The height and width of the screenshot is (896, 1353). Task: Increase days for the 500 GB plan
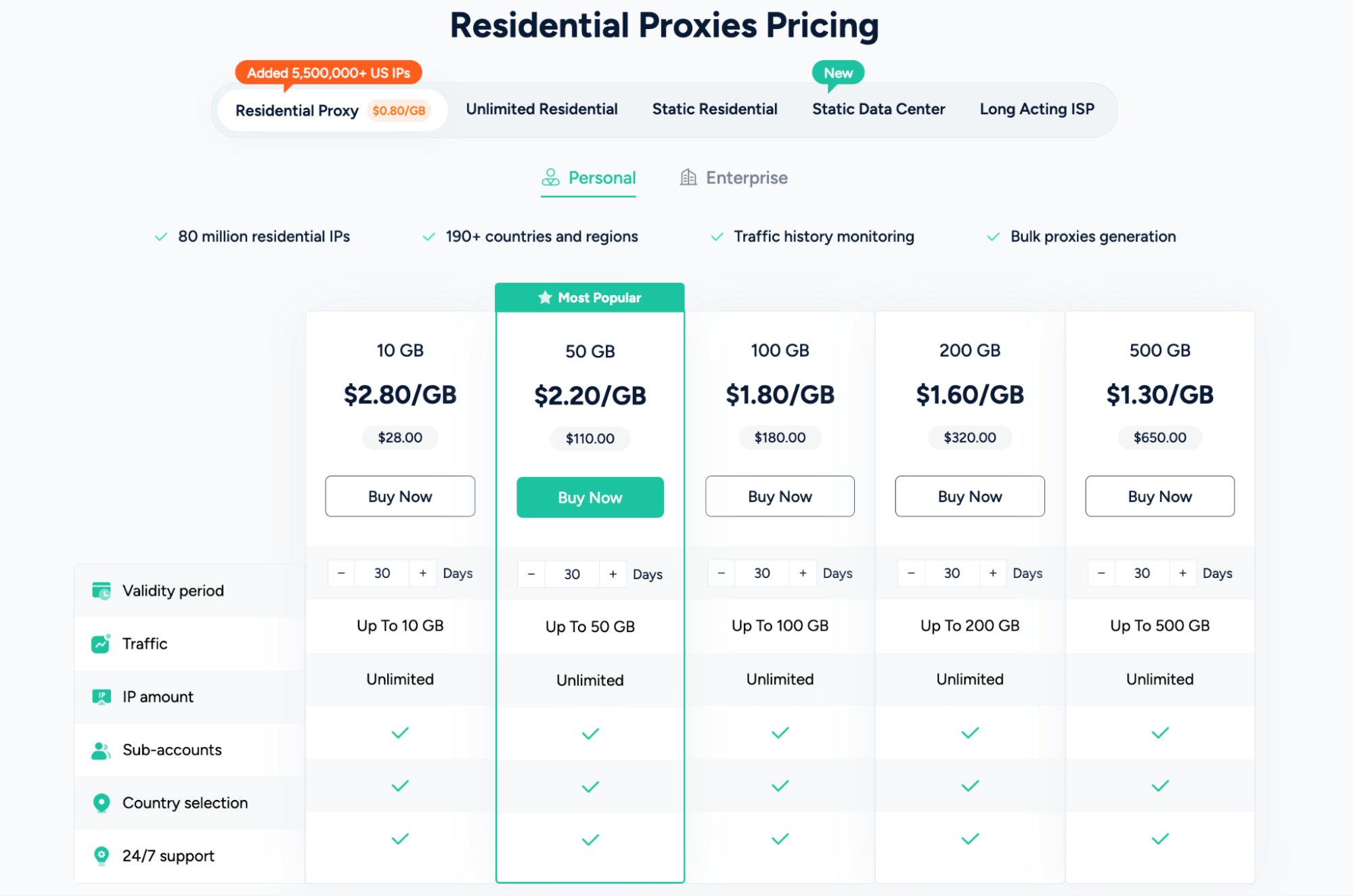(1182, 573)
